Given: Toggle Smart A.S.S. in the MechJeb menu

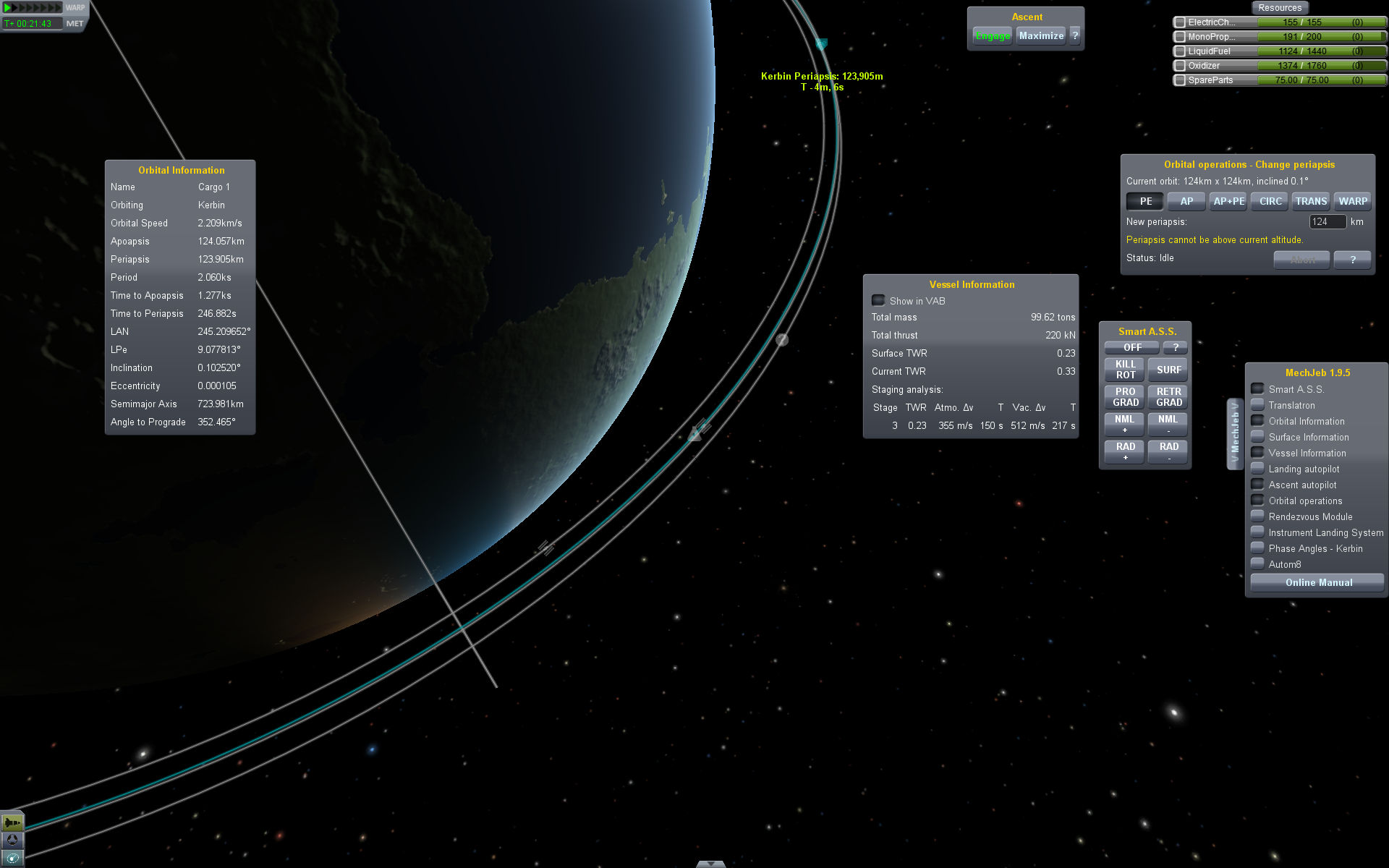Looking at the screenshot, I should click(1258, 389).
